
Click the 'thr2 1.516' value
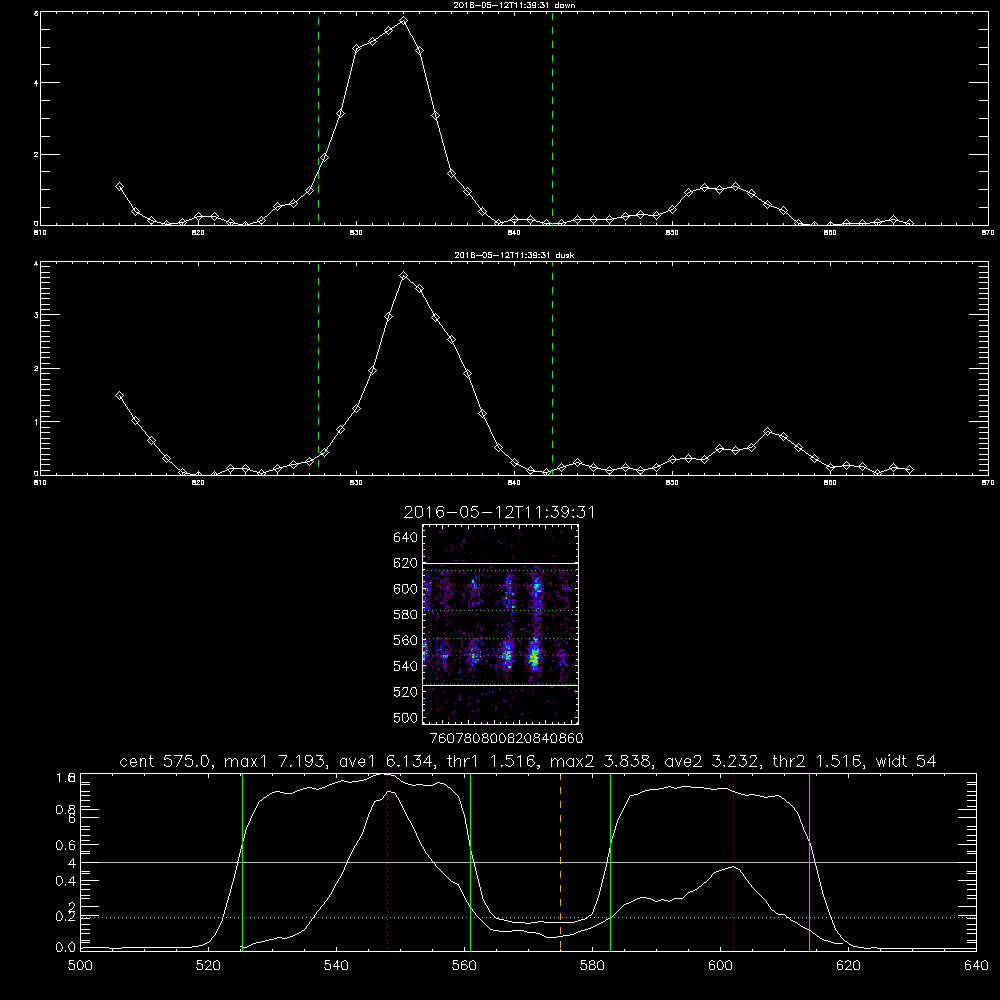[x=818, y=761]
